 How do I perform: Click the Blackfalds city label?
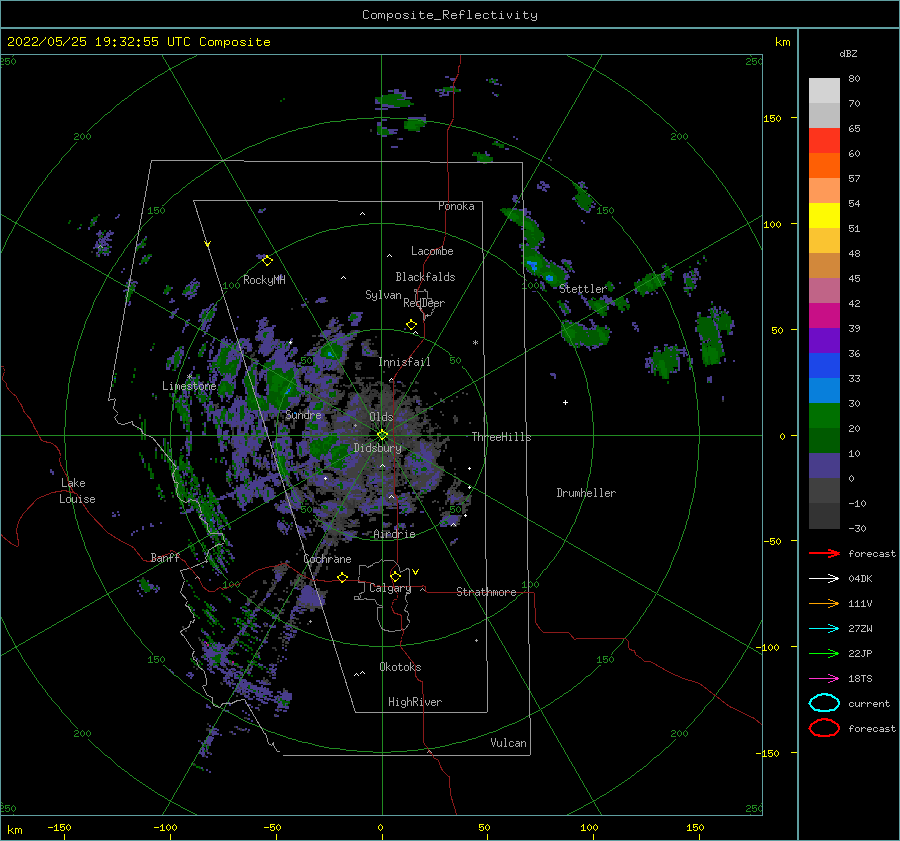pyautogui.click(x=425, y=277)
